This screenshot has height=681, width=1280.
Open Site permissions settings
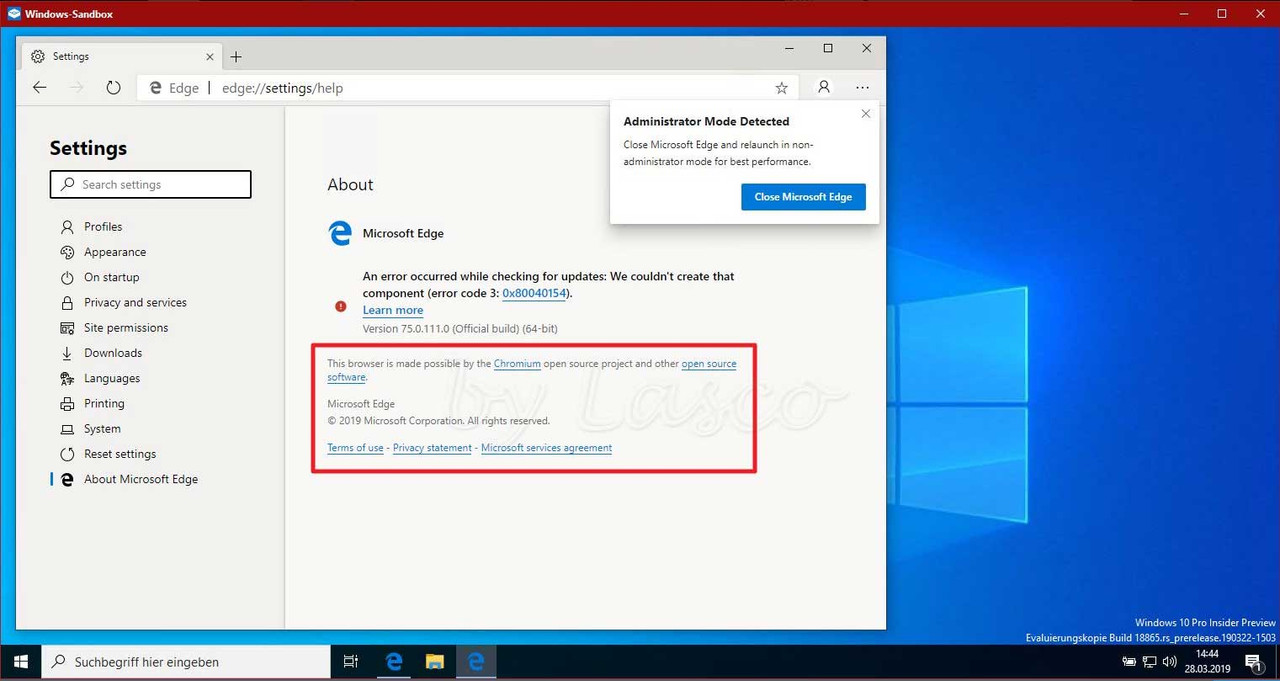click(126, 328)
